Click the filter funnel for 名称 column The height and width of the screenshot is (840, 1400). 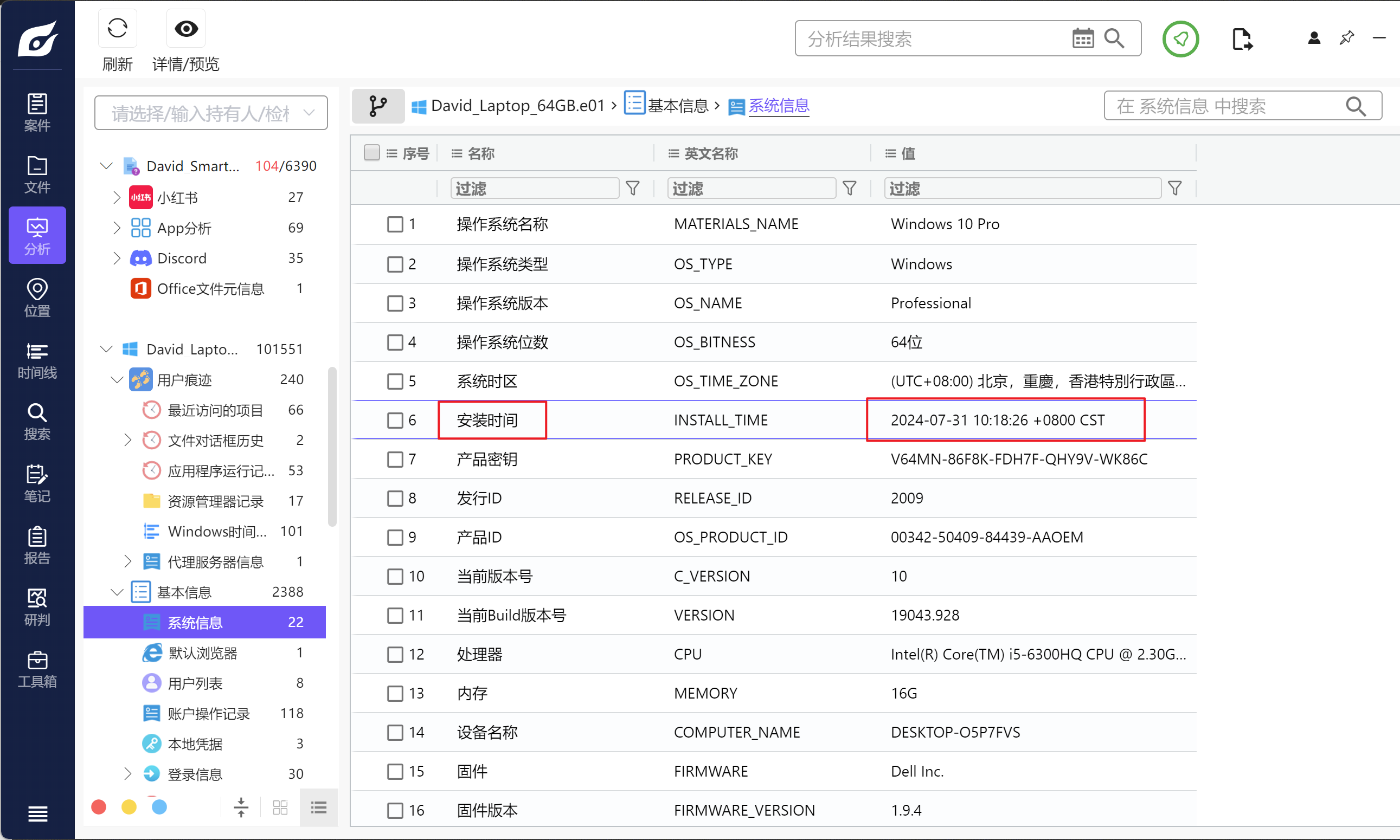coord(633,188)
